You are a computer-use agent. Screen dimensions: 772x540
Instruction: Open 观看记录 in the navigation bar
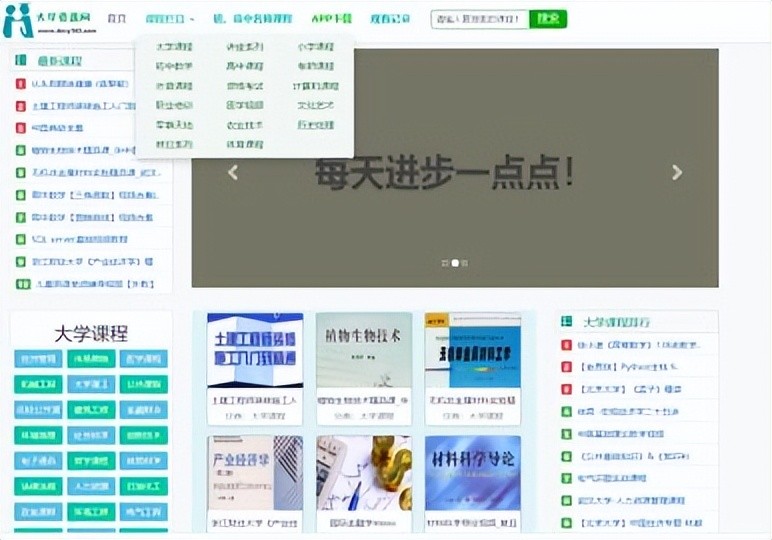[x=390, y=19]
